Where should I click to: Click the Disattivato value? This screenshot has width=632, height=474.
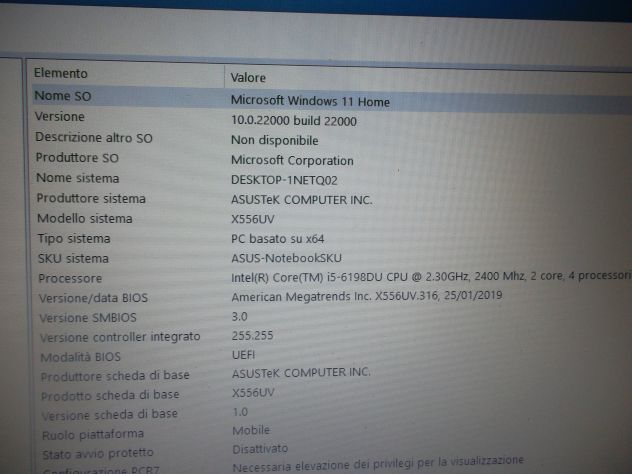260,449
